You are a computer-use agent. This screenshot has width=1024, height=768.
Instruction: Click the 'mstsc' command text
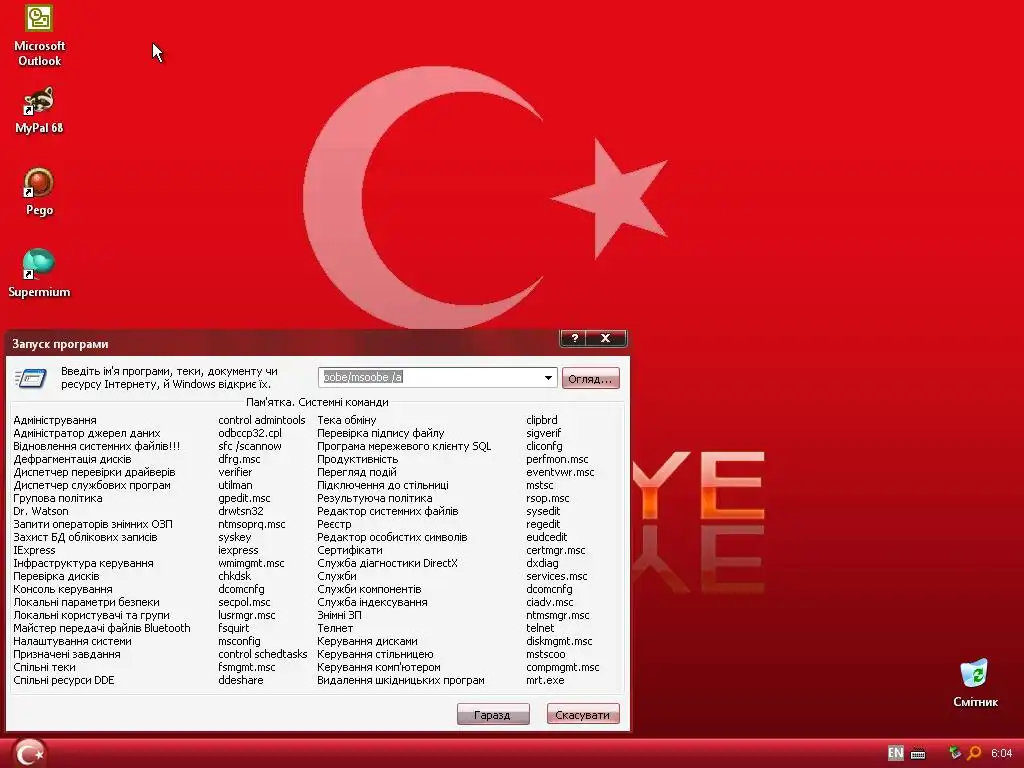point(540,485)
